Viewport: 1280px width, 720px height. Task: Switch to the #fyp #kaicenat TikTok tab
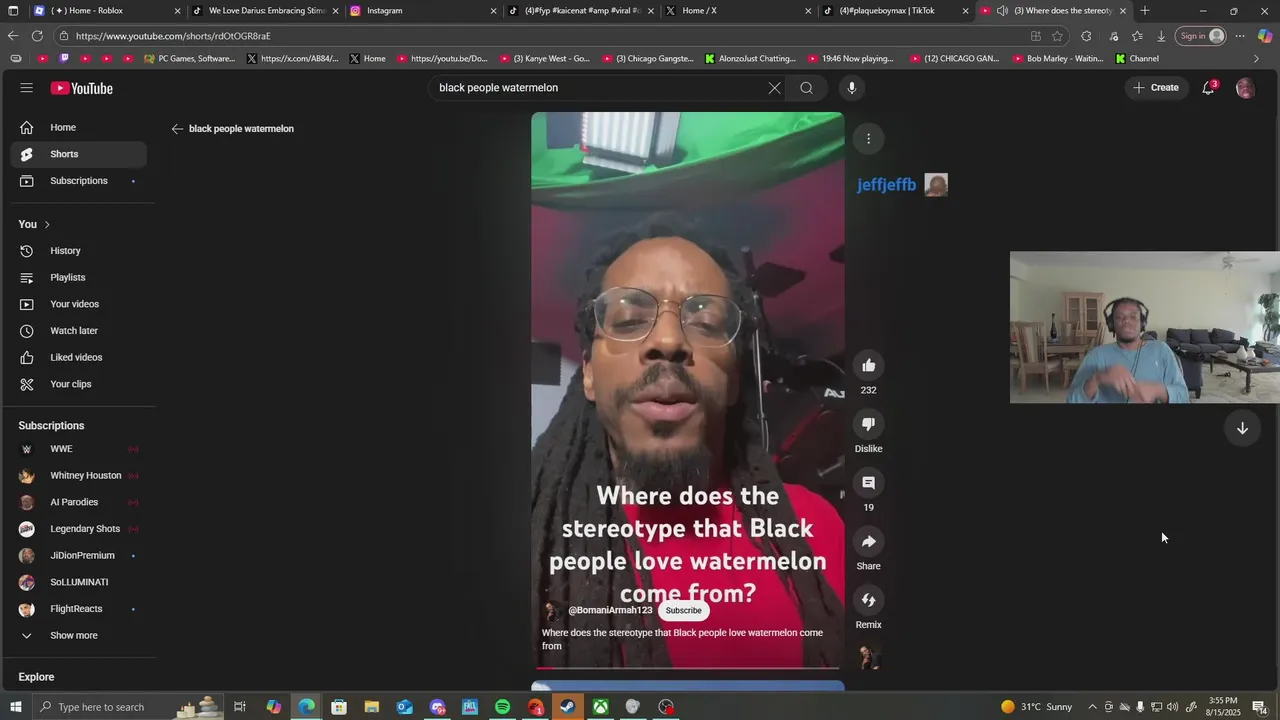pyautogui.click(x=580, y=11)
